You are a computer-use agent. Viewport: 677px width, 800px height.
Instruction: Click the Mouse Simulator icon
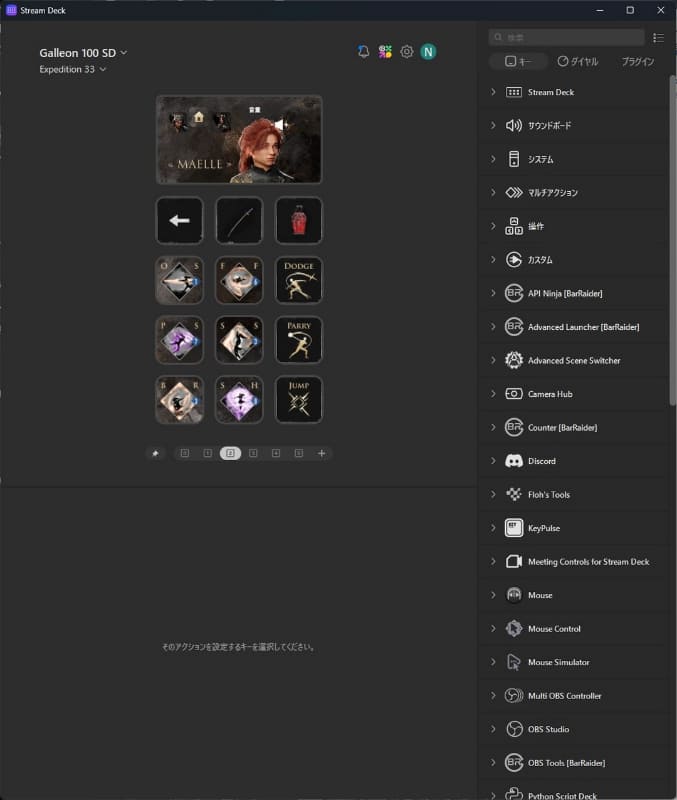point(514,662)
